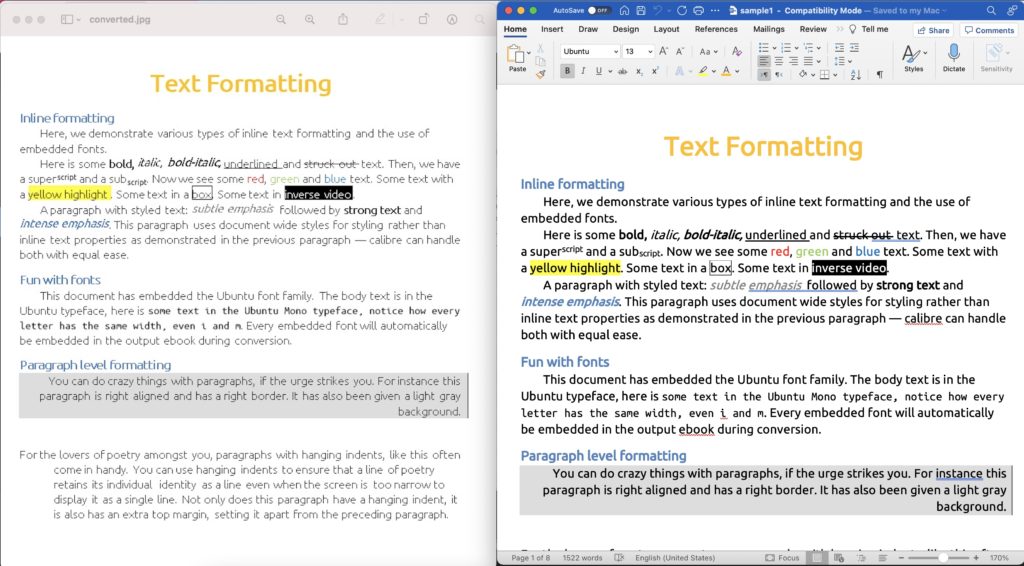
Task: Open Preview sidebar view dropdown
Action: click(71, 20)
